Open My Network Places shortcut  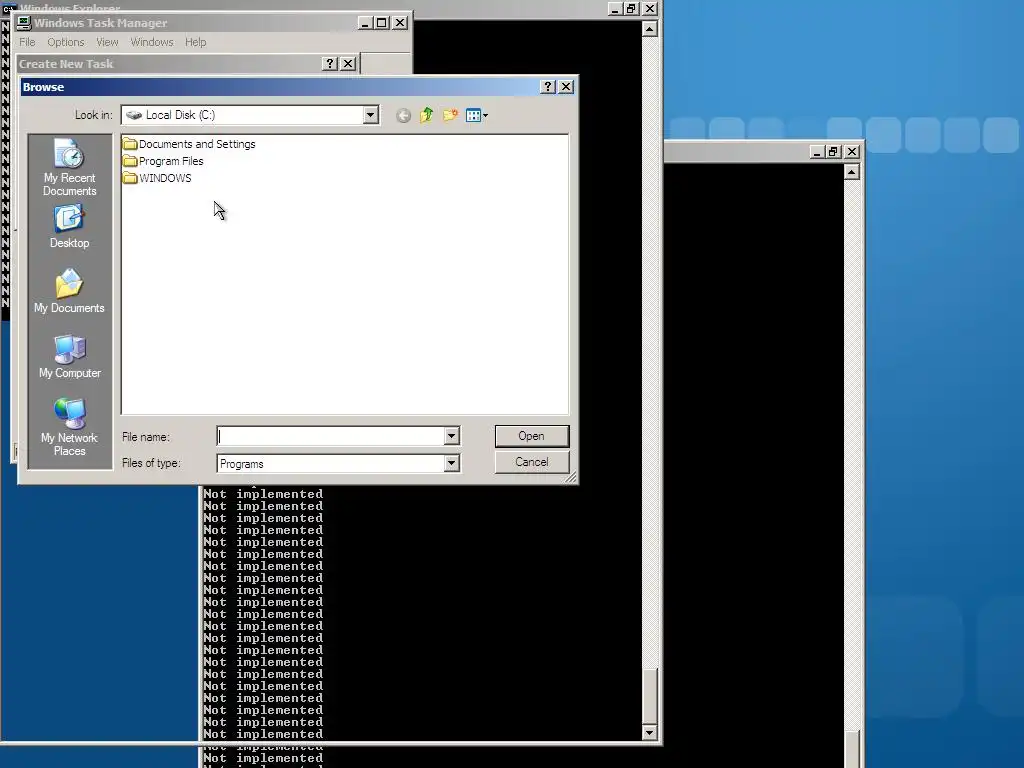pos(69,427)
